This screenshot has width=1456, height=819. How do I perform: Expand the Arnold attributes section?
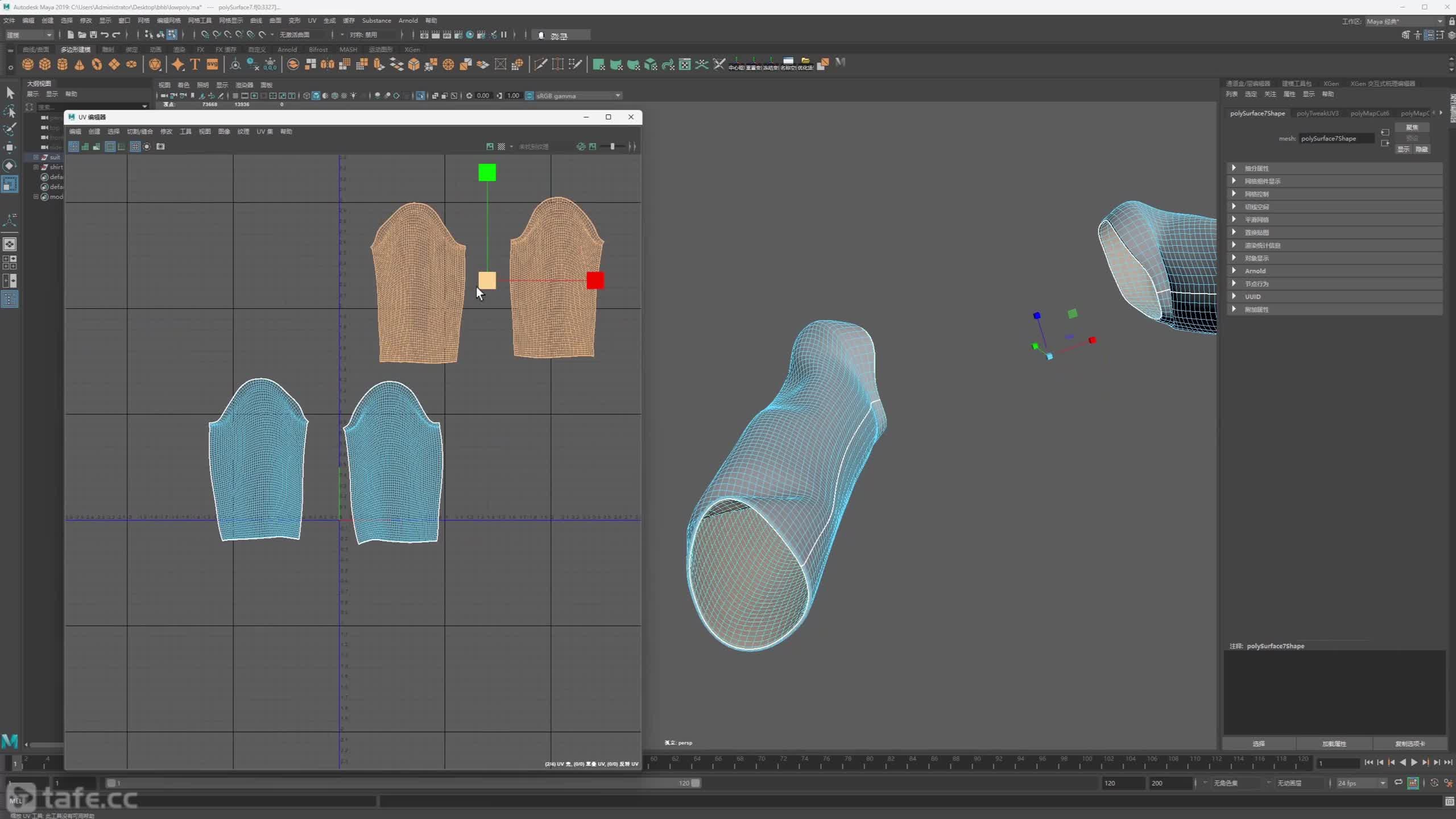click(x=1334, y=271)
